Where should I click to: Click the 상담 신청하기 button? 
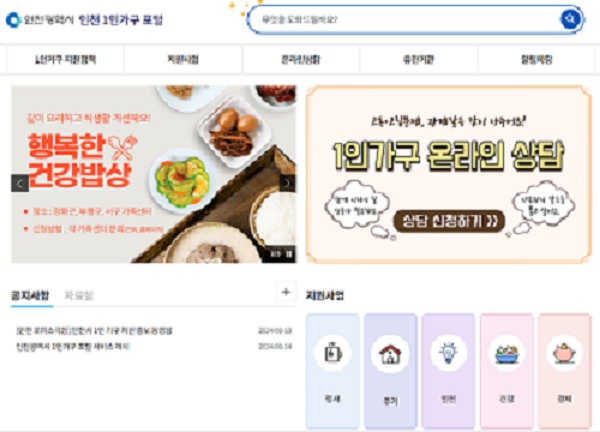pos(449,221)
